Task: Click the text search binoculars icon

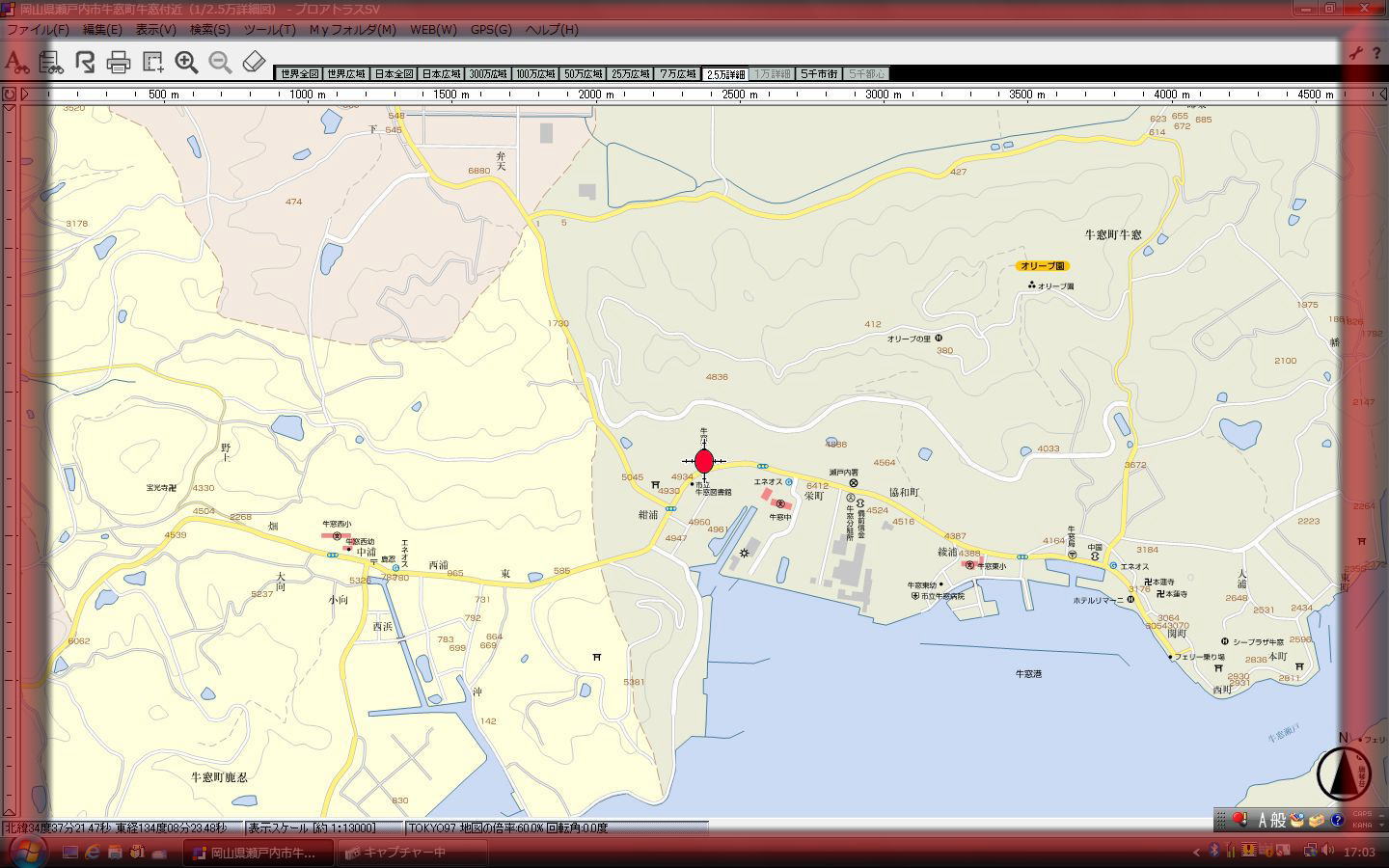Action: pyautogui.click(x=15, y=63)
